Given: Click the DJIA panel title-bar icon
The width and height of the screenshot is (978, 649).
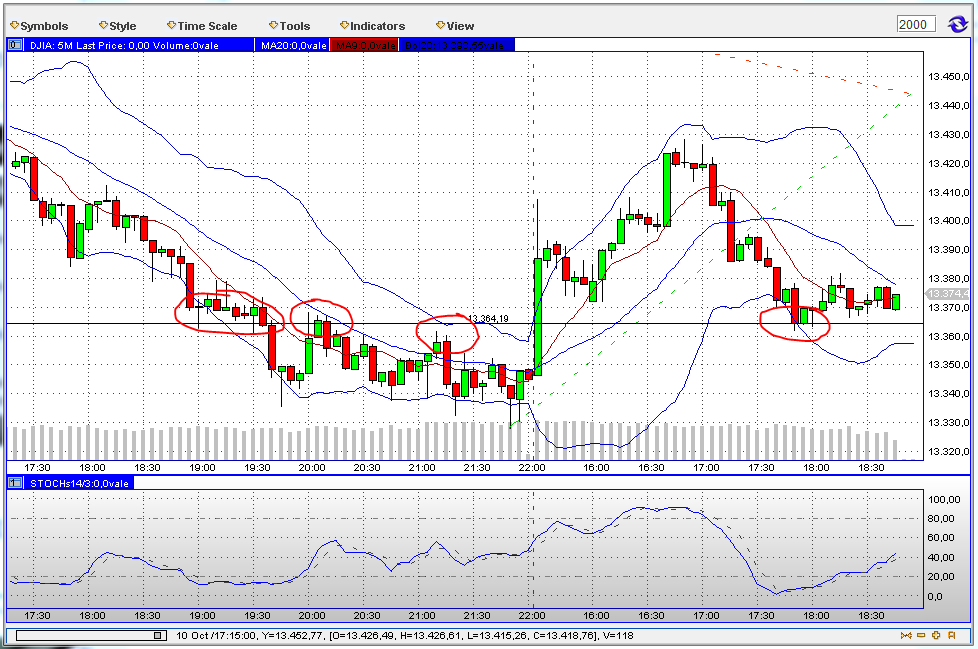Looking at the screenshot, I should (x=14, y=44).
